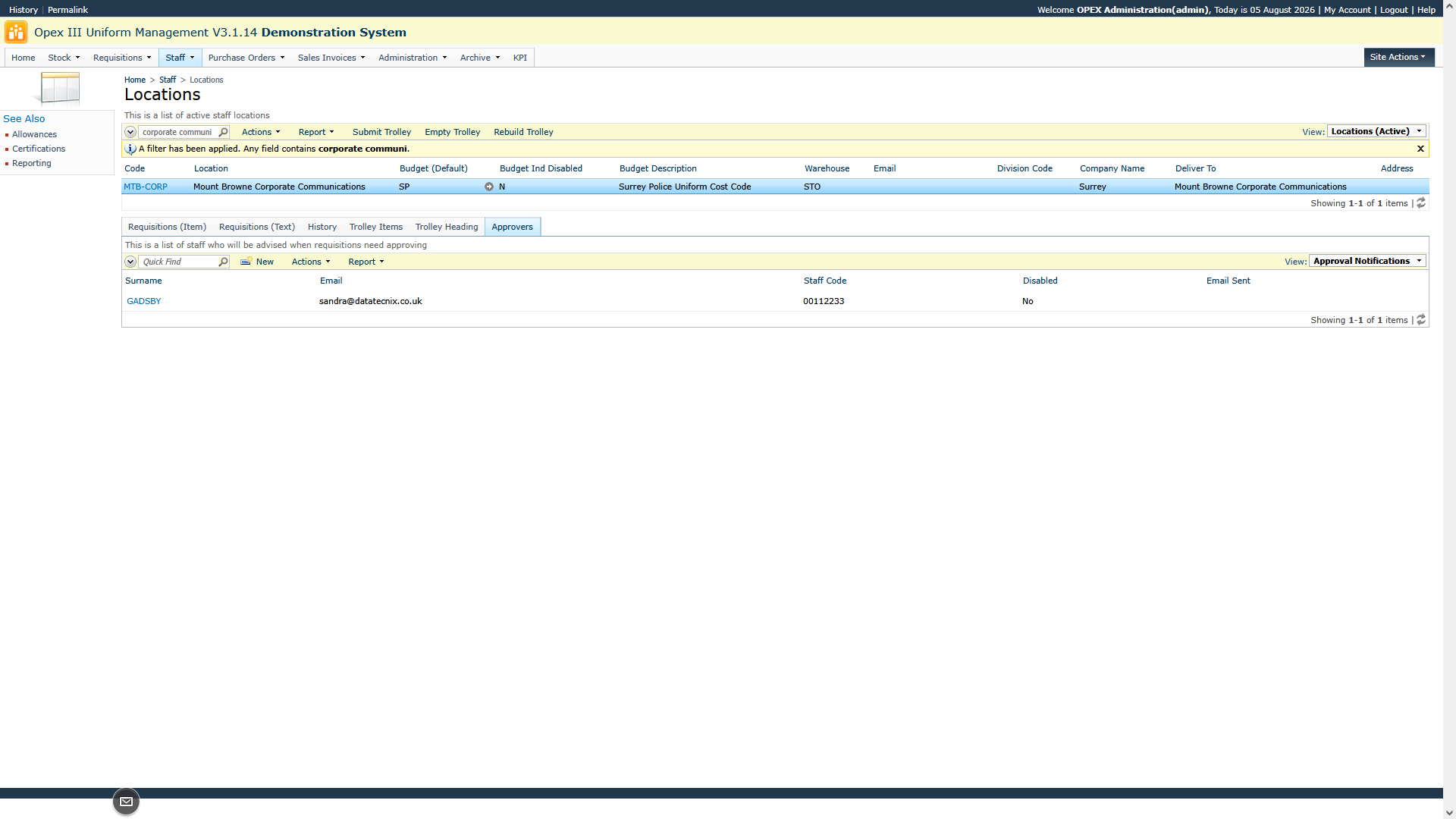Click the Locations page thumbnail icon
The height and width of the screenshot is (819, 1456).
56,88
